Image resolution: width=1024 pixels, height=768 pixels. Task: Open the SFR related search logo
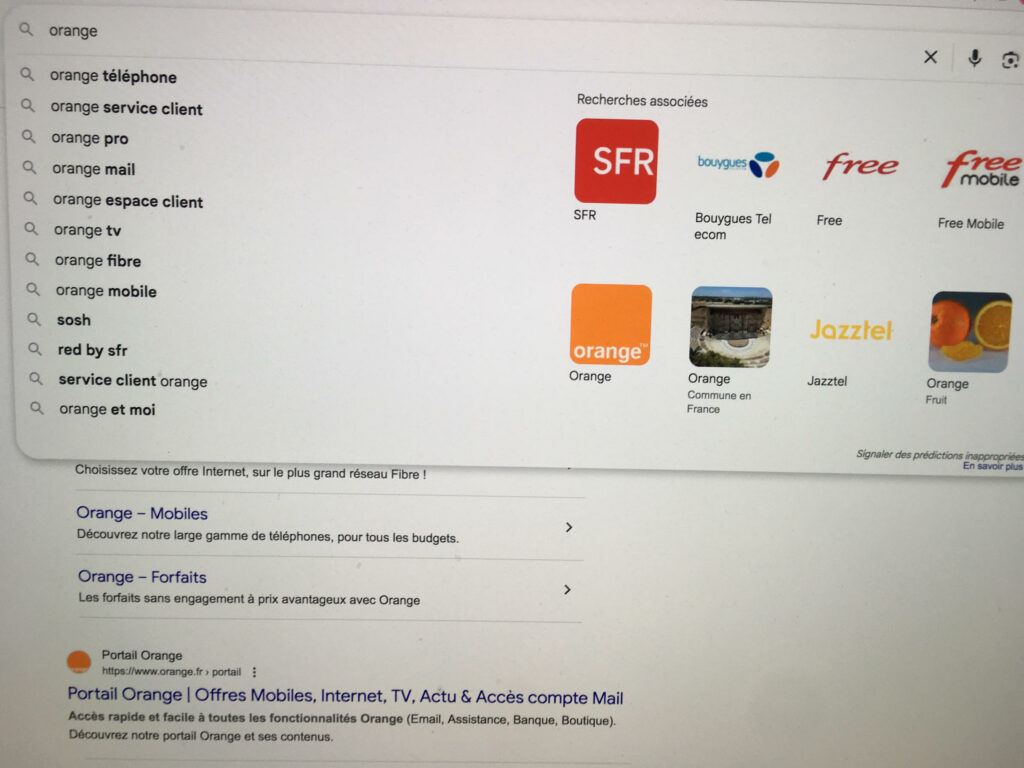click(616, 161)
